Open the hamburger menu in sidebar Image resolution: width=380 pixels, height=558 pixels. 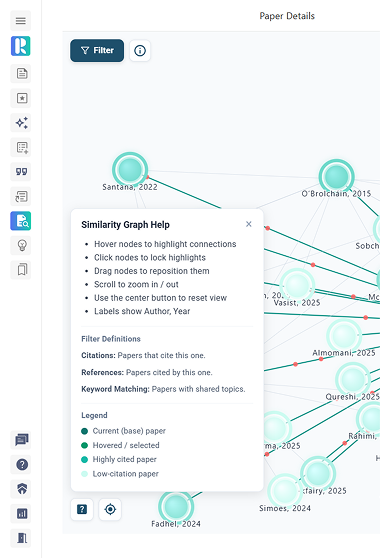pos(21,21)
